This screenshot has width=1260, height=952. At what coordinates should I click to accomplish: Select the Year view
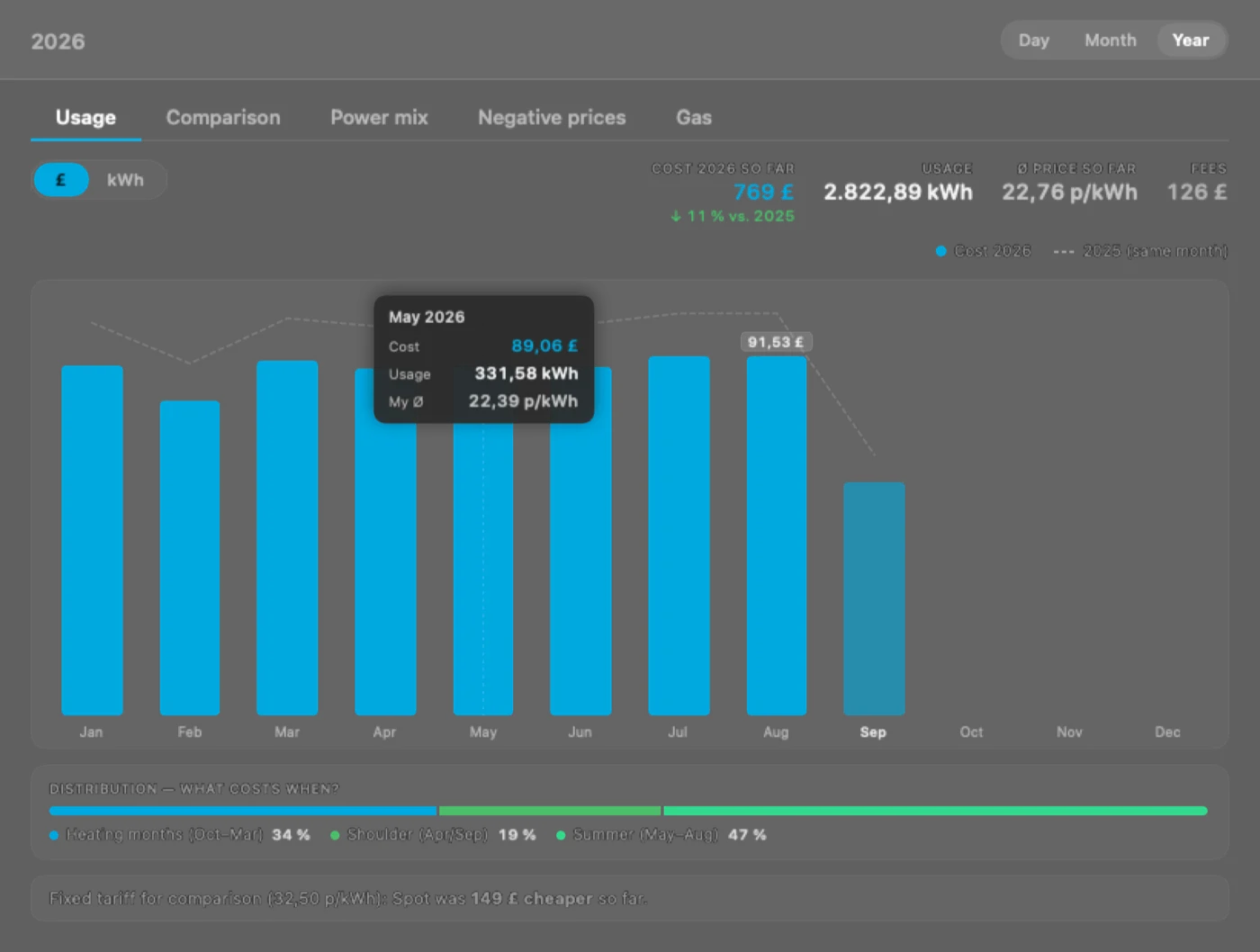(1190, 40)
